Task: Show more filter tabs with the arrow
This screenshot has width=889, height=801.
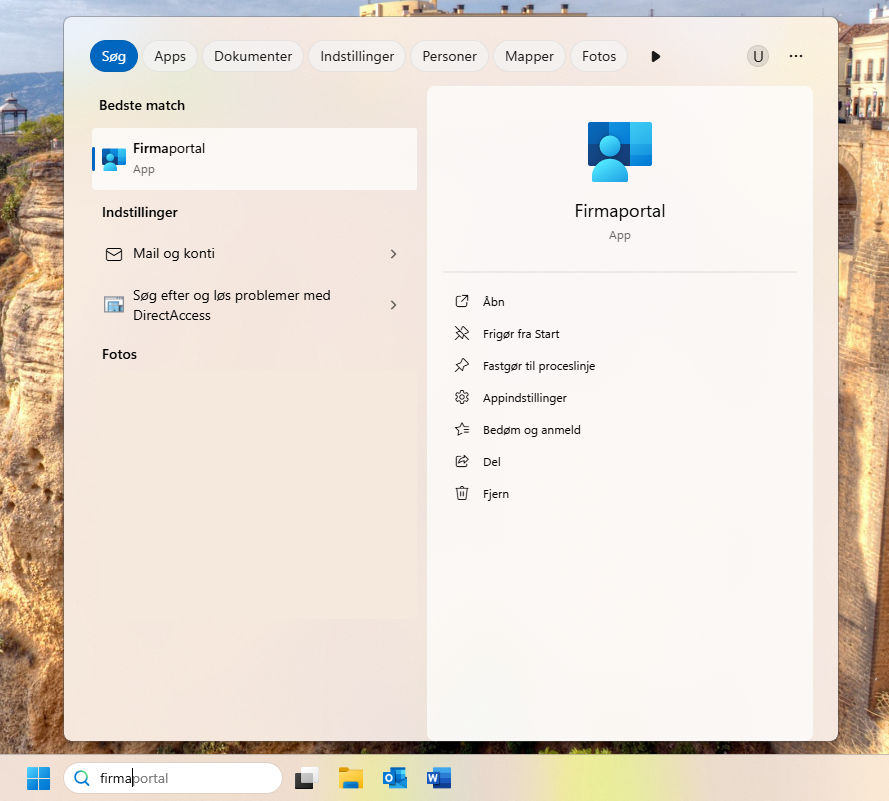Action: click(x=655, y=56)
